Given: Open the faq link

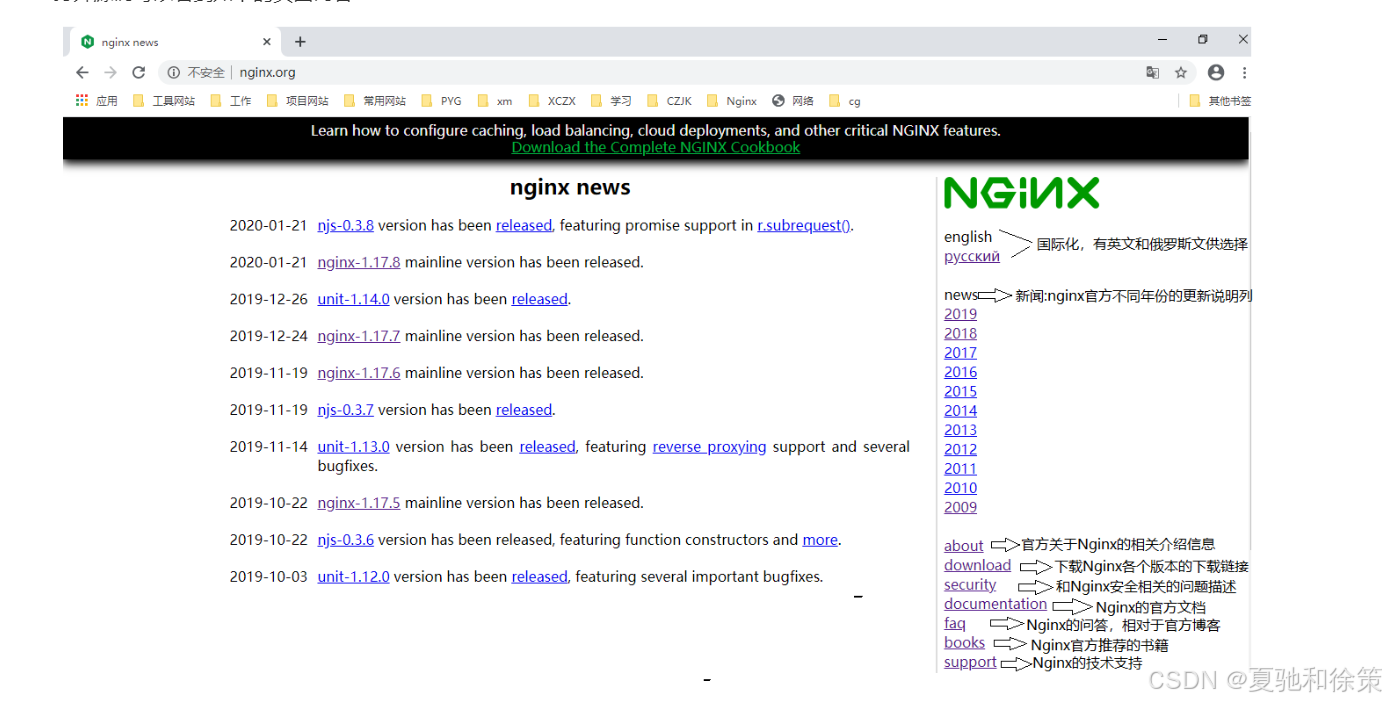Looking at the screenshot, I should [x=955, y=624].
